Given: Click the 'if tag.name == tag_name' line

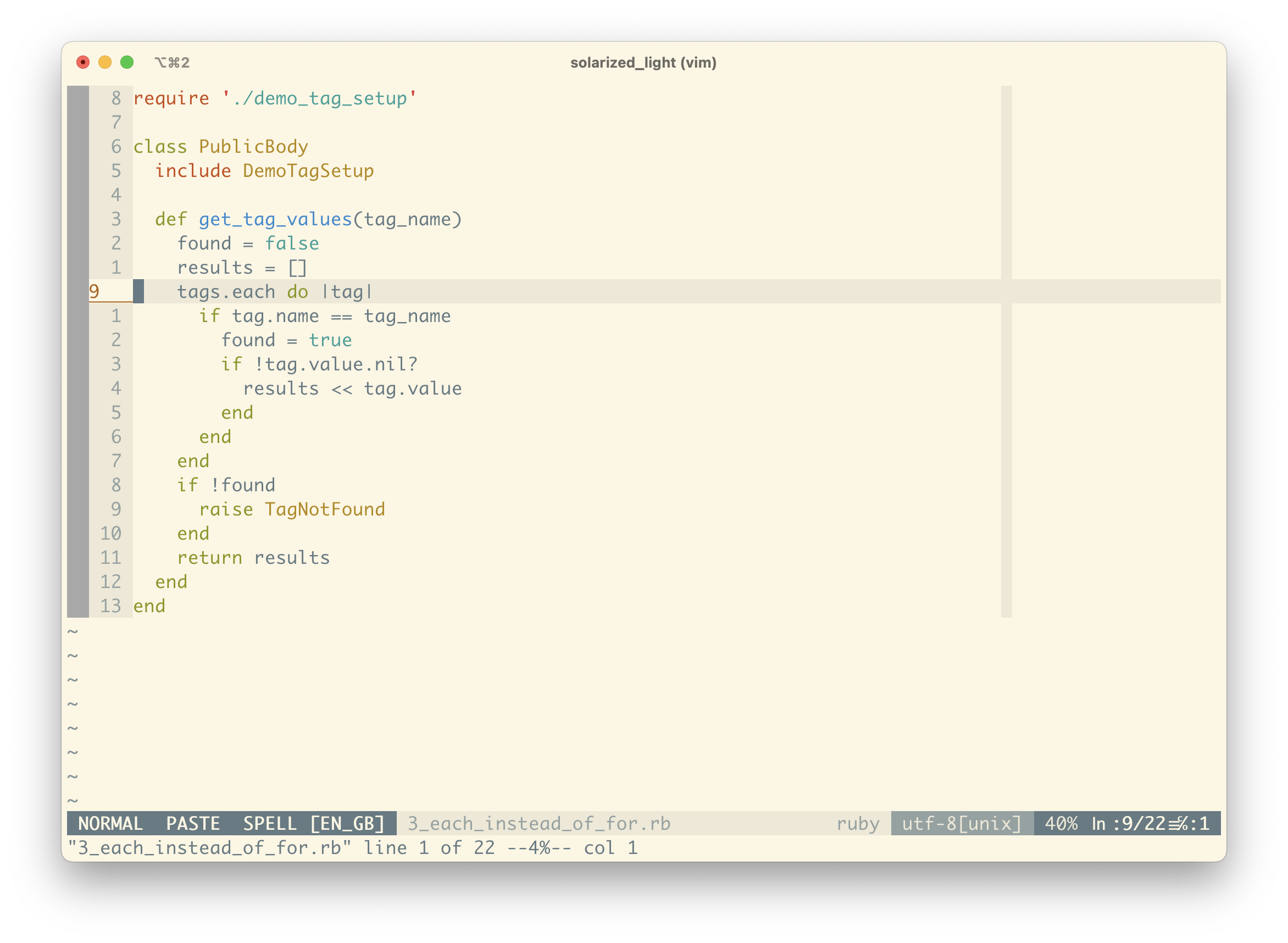Looking at the screenshot, I should (325, 315).
